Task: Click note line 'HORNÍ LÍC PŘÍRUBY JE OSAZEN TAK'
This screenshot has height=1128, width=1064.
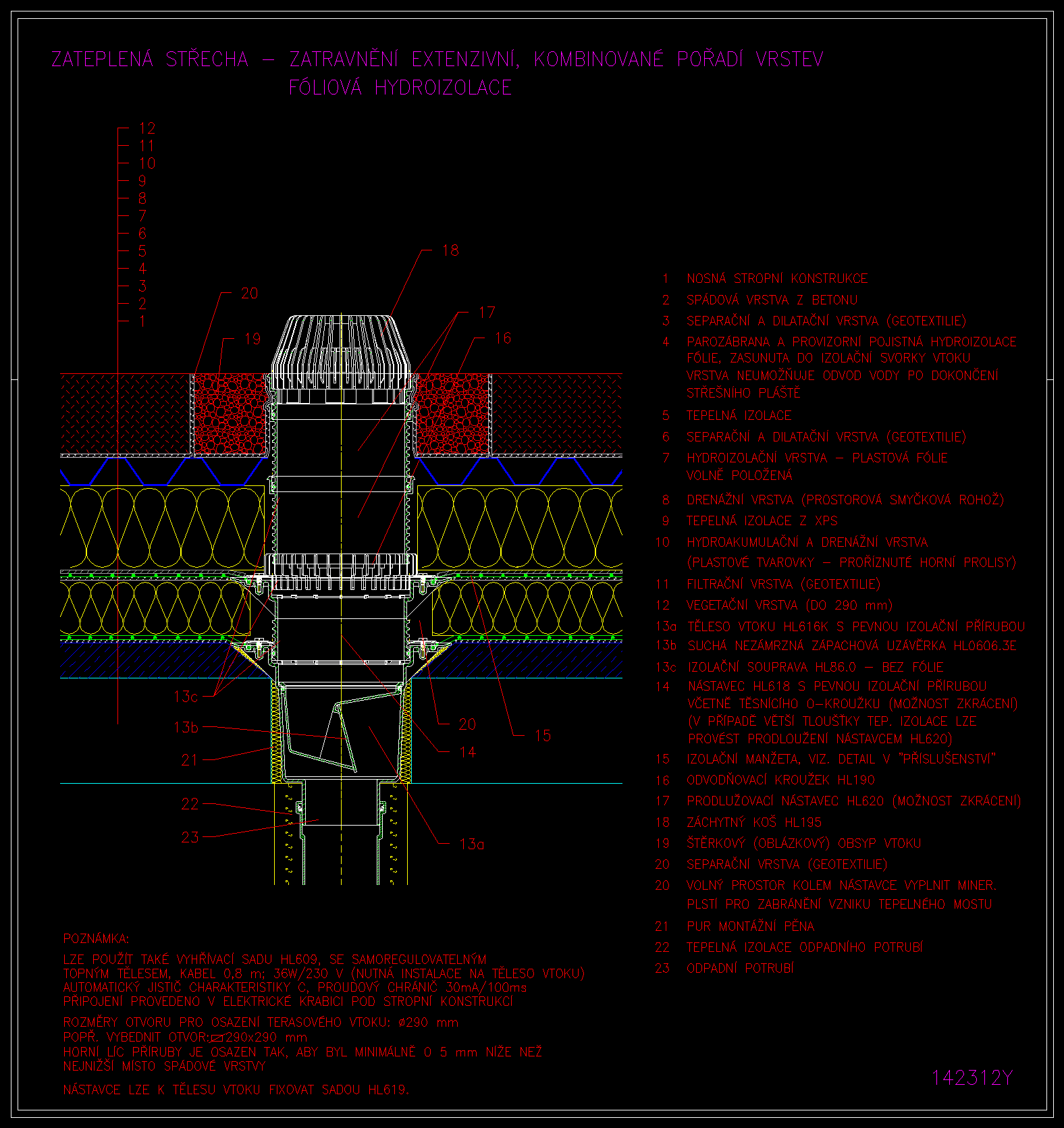Action: pos(302,1052)
